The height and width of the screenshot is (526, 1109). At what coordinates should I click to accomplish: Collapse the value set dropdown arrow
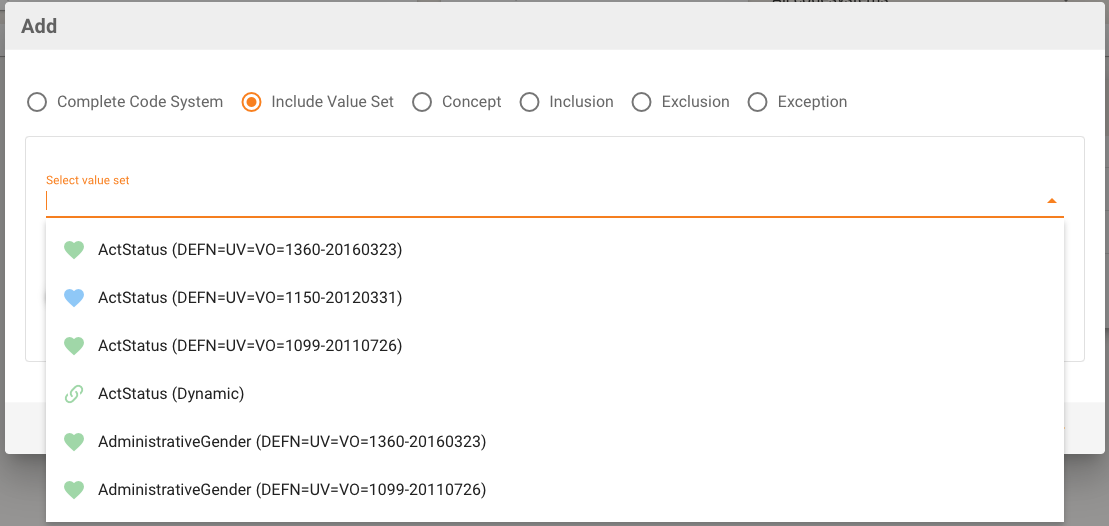point(1051,201)
